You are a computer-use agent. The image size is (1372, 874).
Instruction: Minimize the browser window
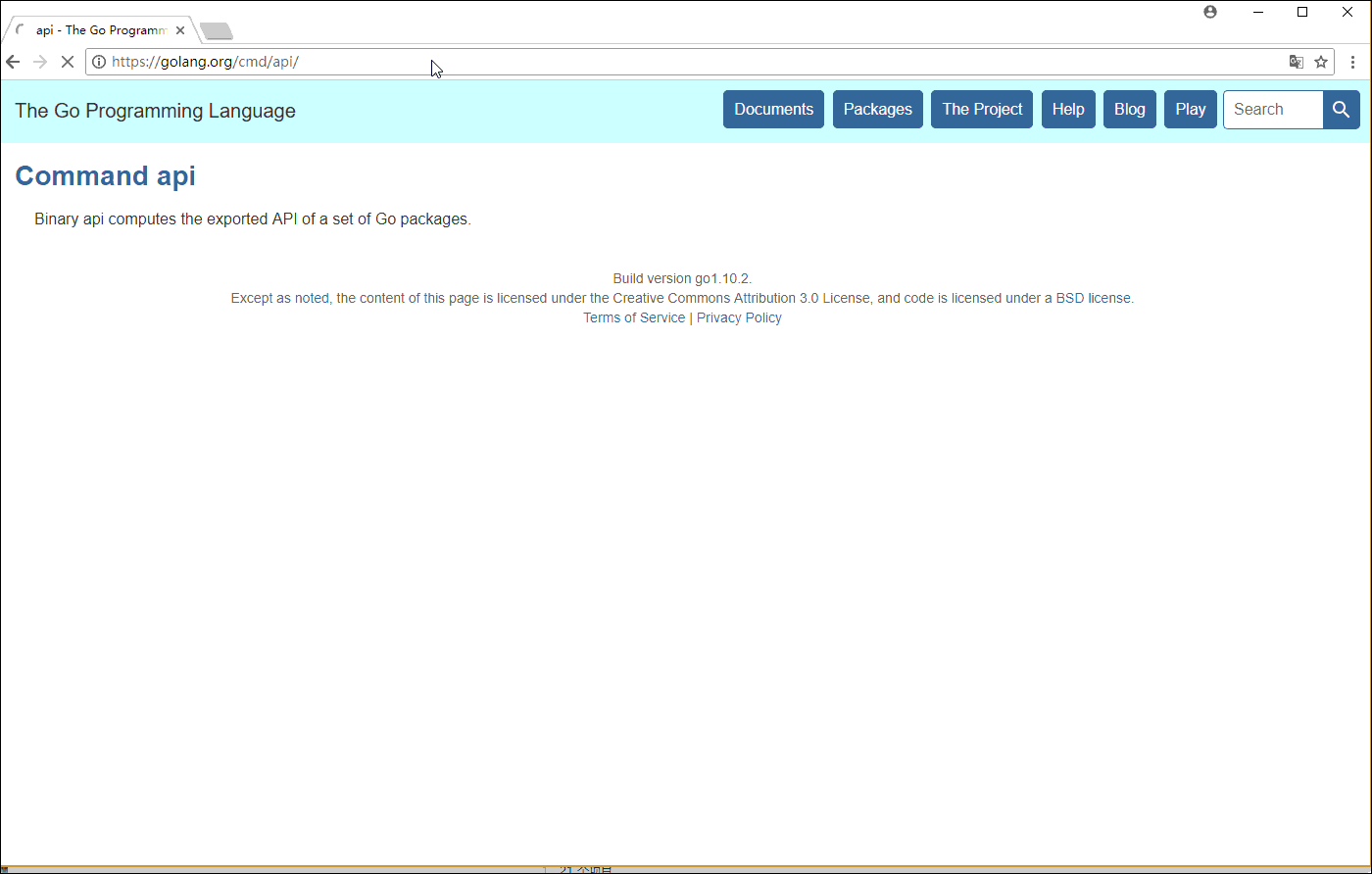(x=1258, y=12)
